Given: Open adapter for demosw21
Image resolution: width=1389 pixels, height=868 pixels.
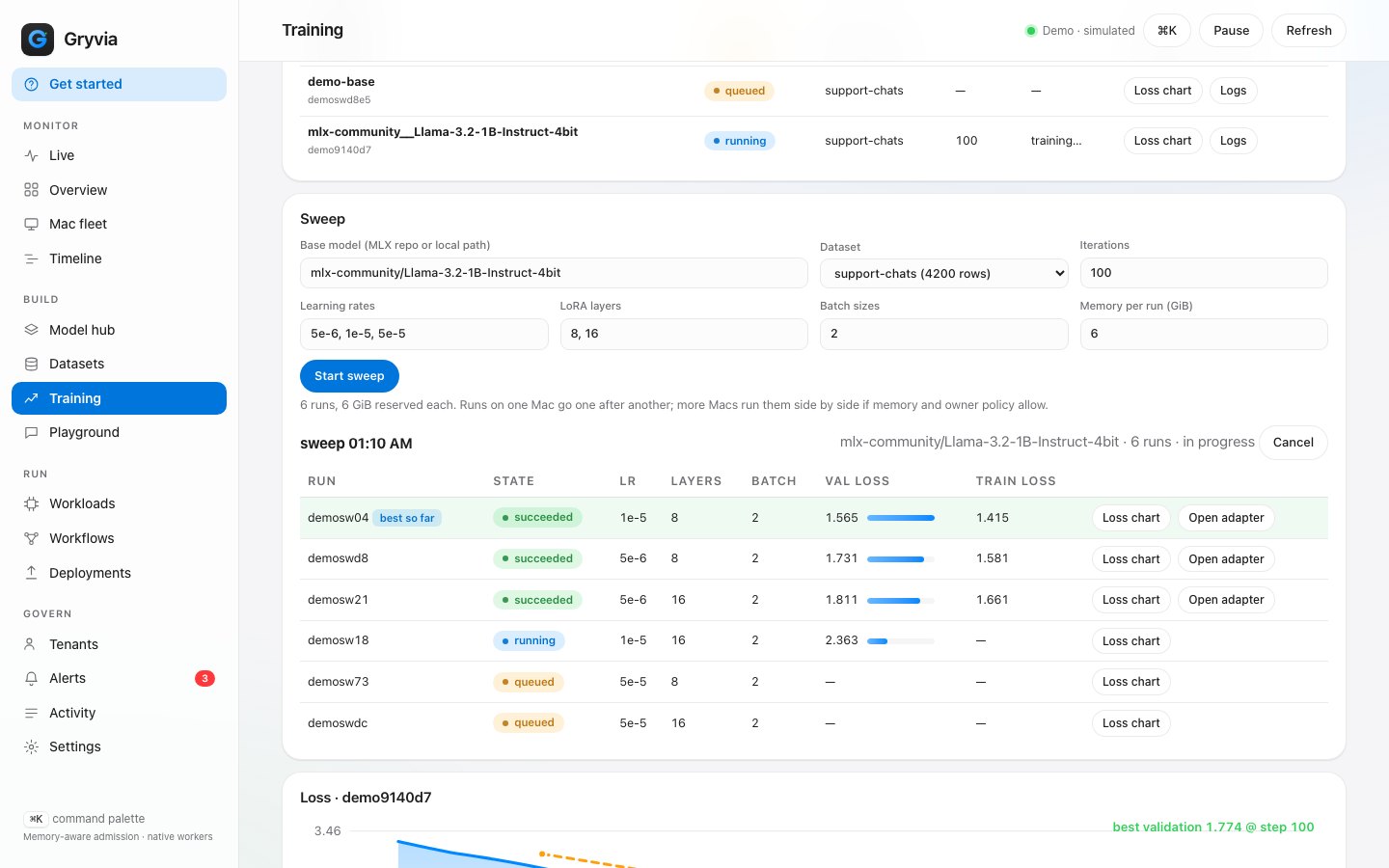Looking at the screenshot, I should coord(1226,600).
